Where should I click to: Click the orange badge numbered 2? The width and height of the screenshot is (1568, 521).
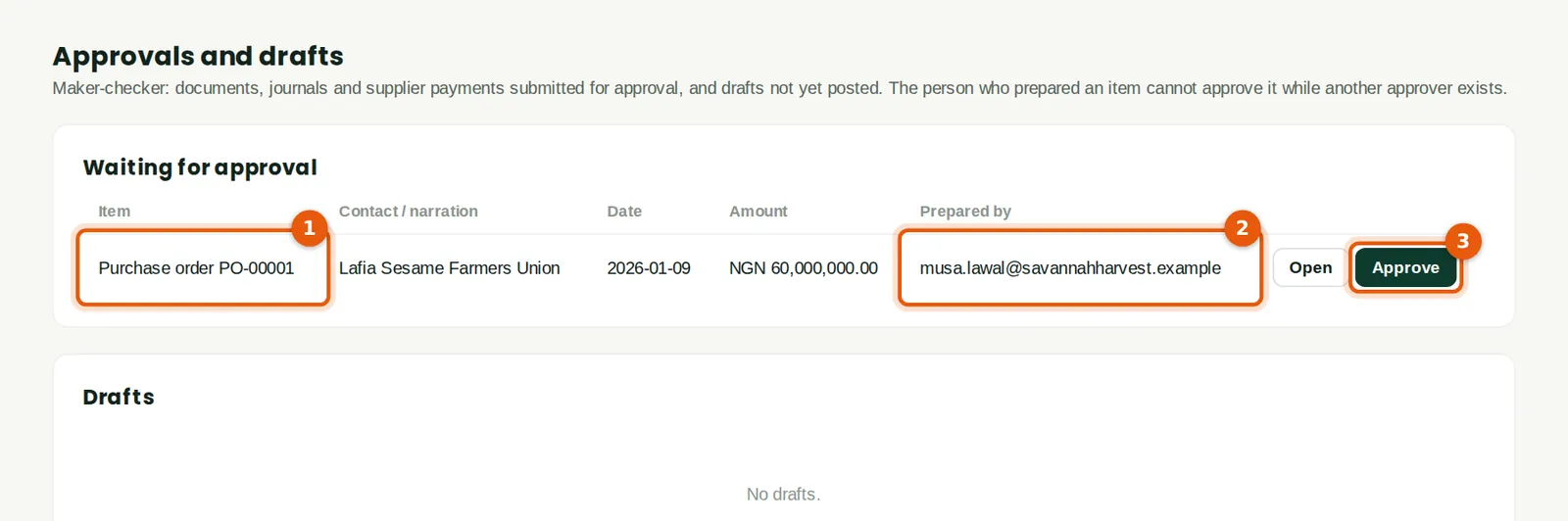point(1242,228)
